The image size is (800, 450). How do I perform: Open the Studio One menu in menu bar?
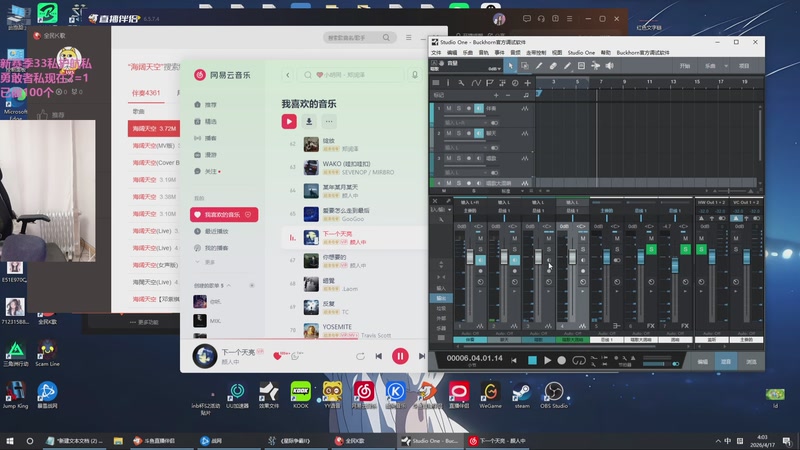581,53
